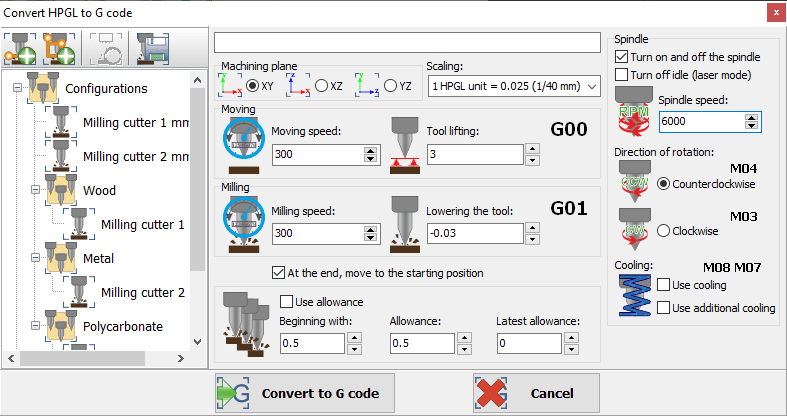Click the empty configuration name text field
787x416 pixels.
[x=407, y=42]
